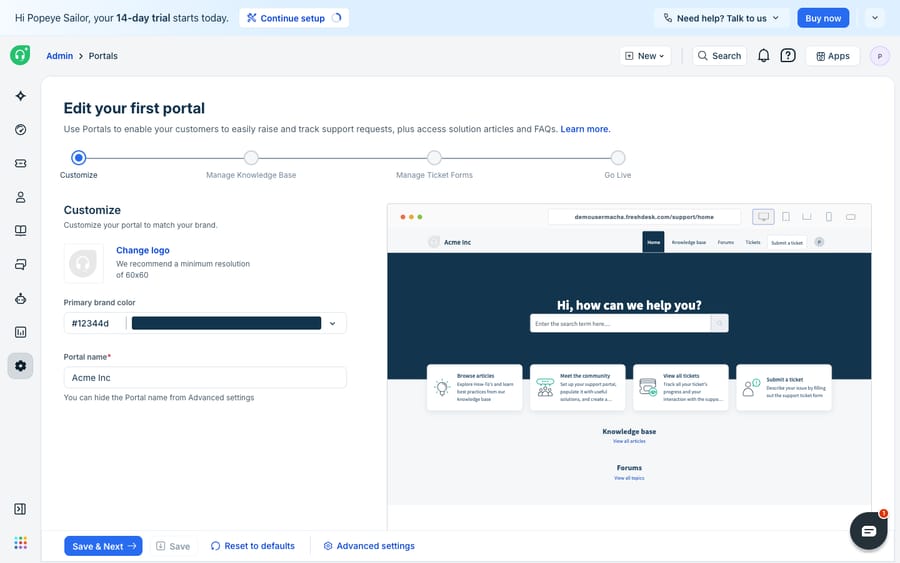The image size is (900, 563).
Task: Open the Analytics chart icon in sidebar
Action: click(21, 332)
